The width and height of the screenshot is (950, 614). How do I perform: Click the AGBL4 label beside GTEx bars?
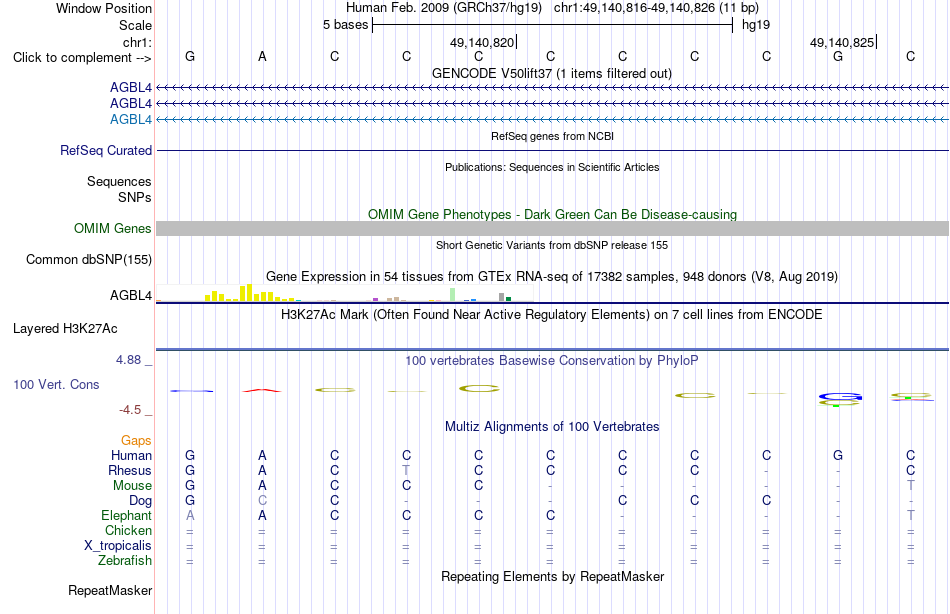[x=130, y=295]
